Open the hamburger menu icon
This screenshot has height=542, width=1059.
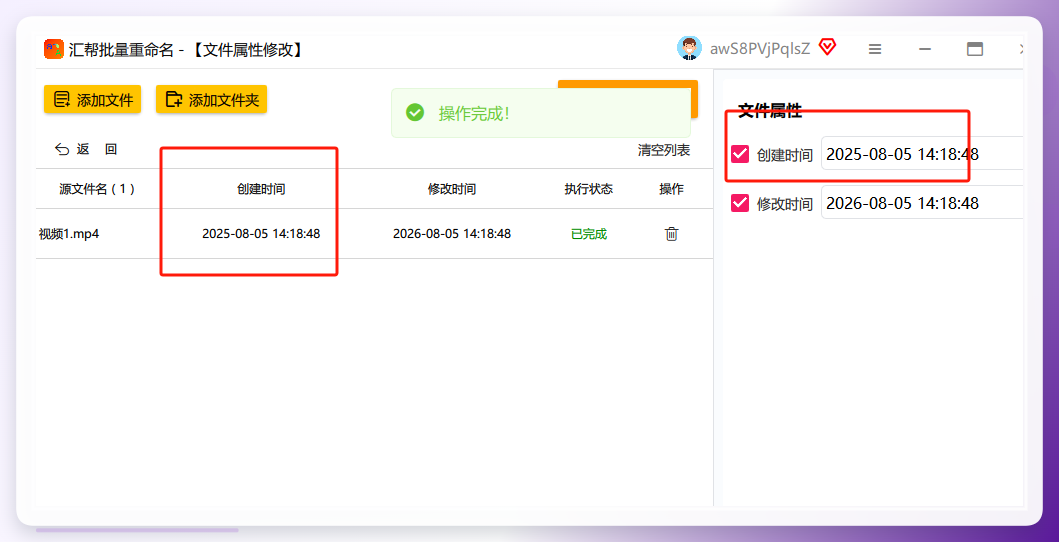(875, 49)
